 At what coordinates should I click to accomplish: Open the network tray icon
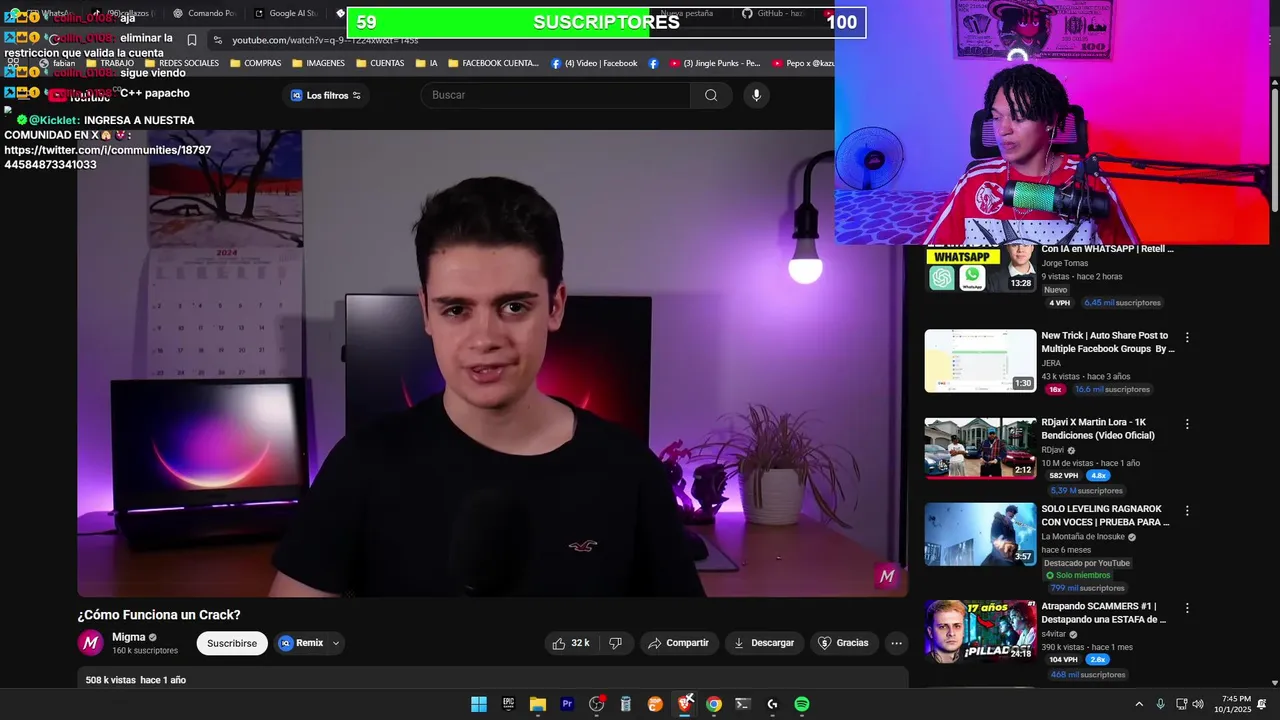point(1180,704)
